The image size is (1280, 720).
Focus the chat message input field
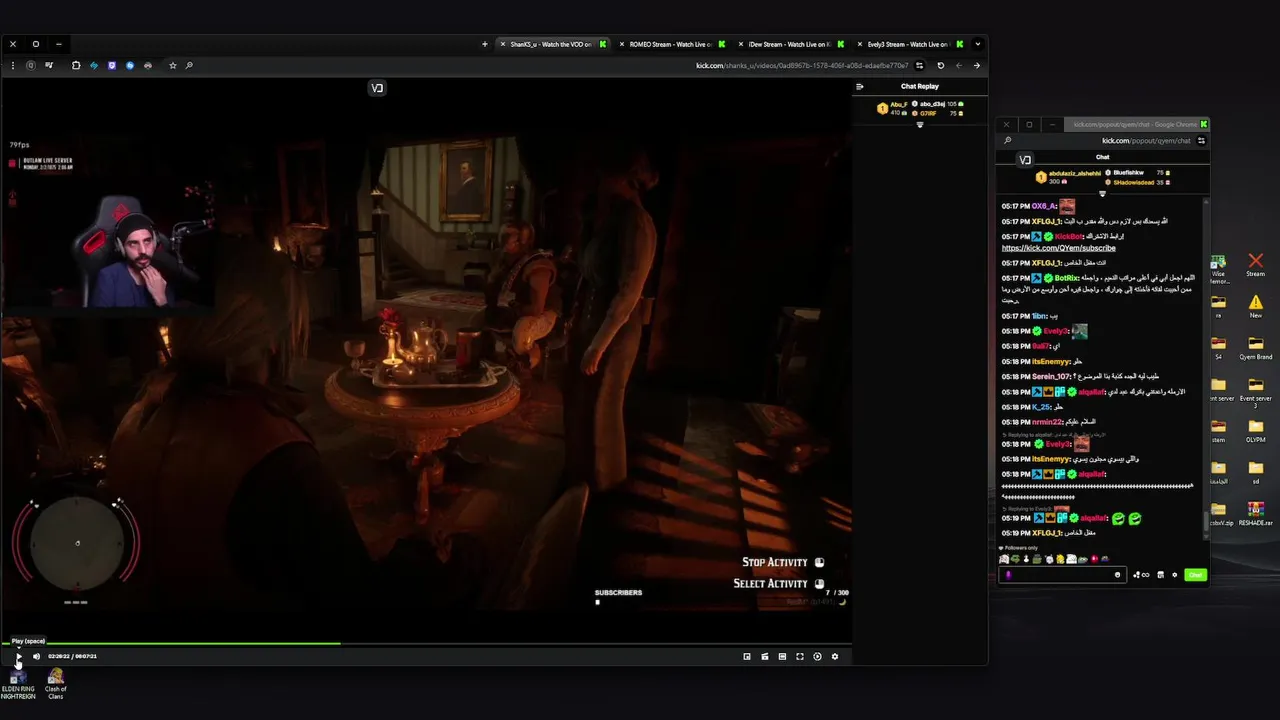(x=1061, y=575)
